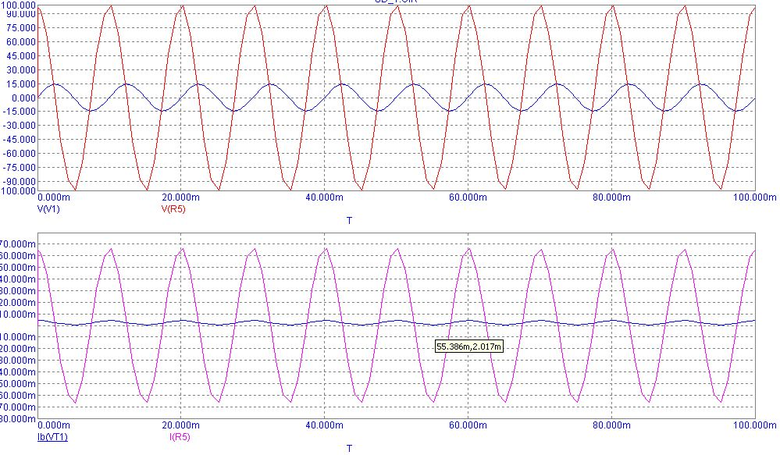Click the -90.000 y-axis tick label
This screenshot has height=455, width=780.
pos(19,182)
